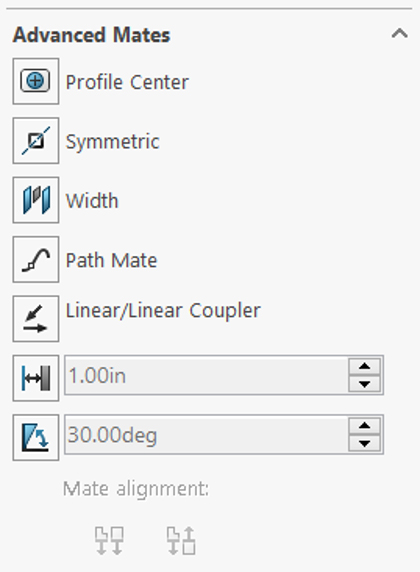Activate the Width mate icon
Image resolution: width=420 pixels, height=572 pixels.
coord(36,200)
